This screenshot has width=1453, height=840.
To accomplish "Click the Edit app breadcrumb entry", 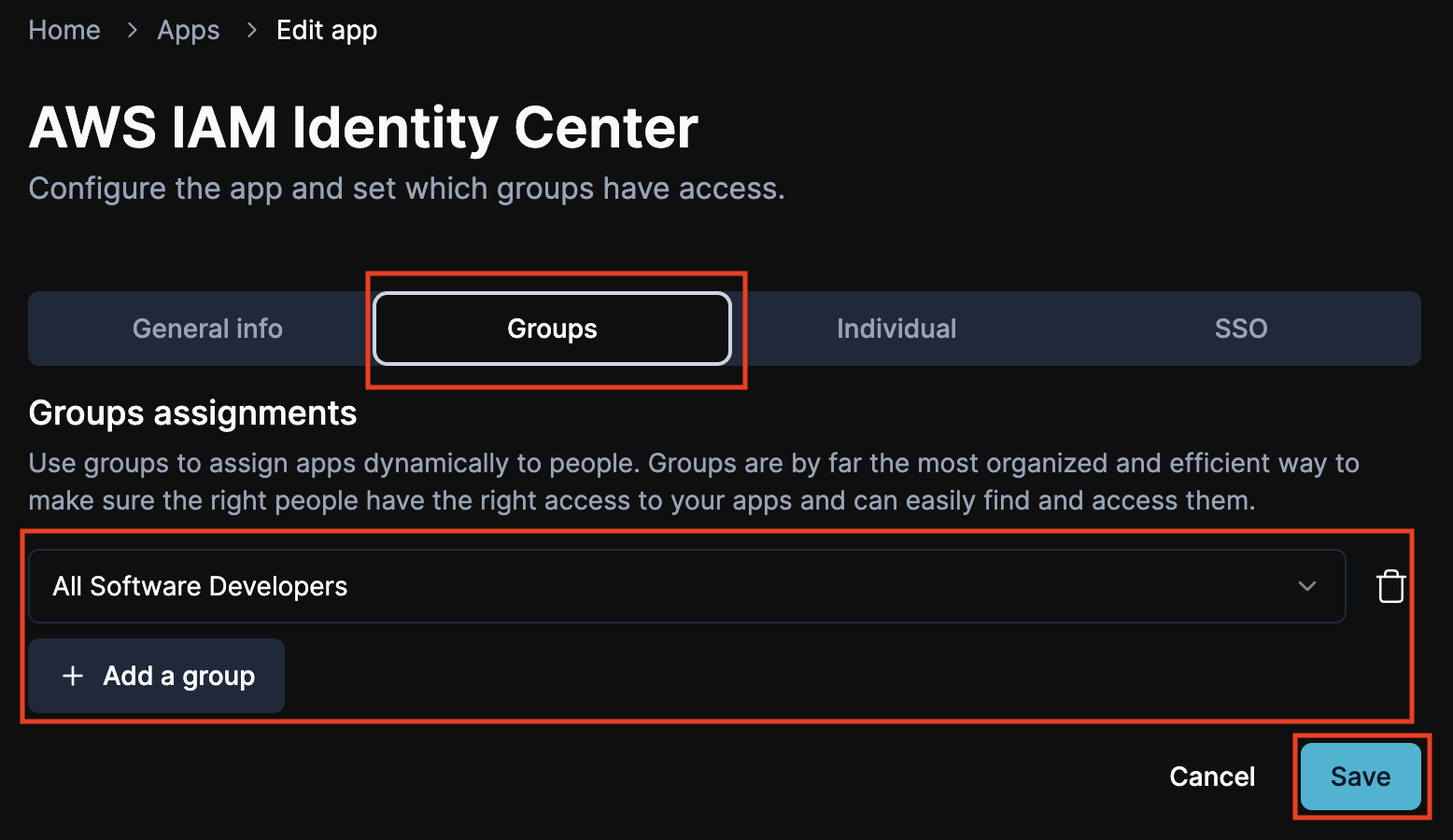I will click(326, 30).
